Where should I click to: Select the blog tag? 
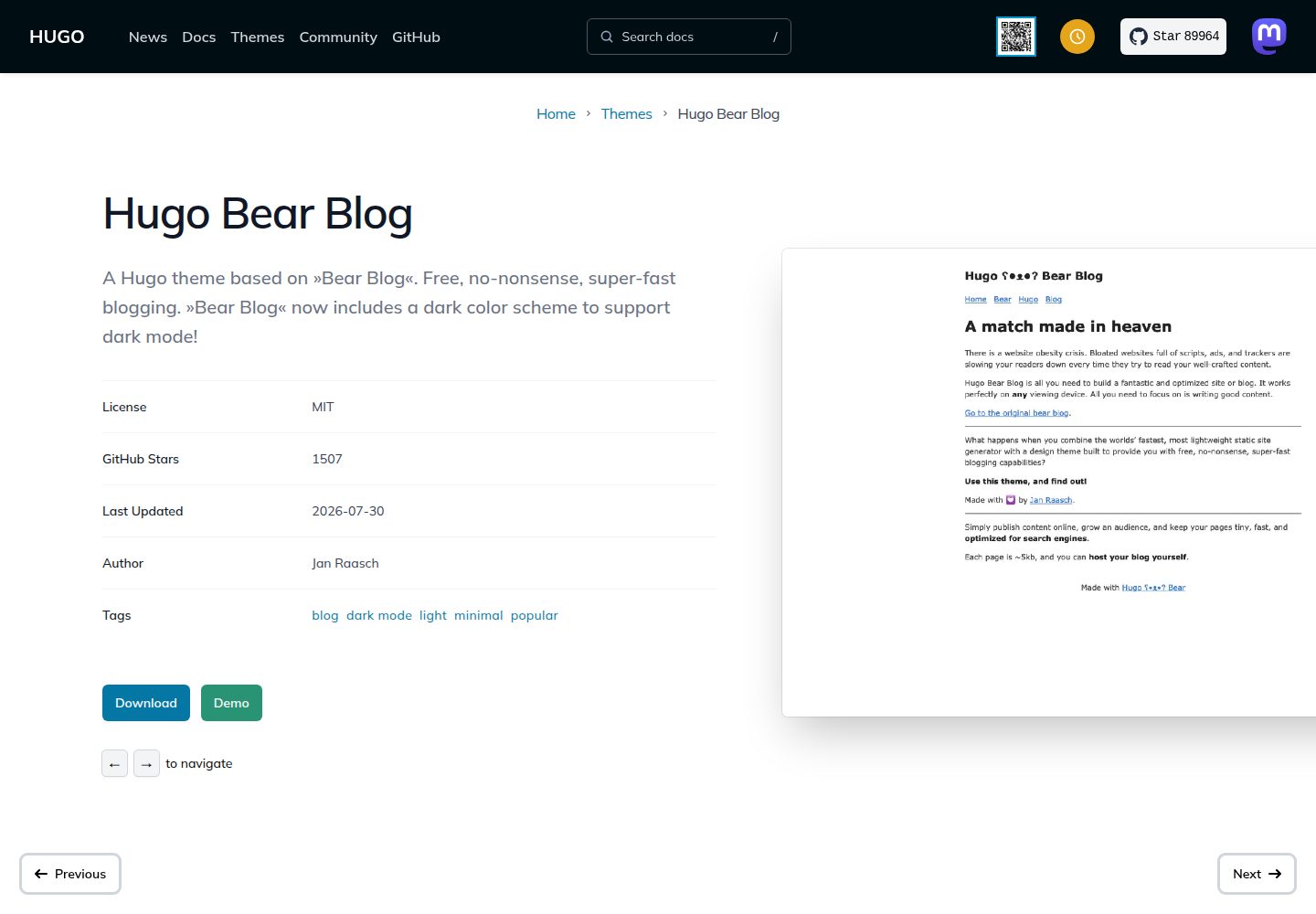click(x=325, y=615)
